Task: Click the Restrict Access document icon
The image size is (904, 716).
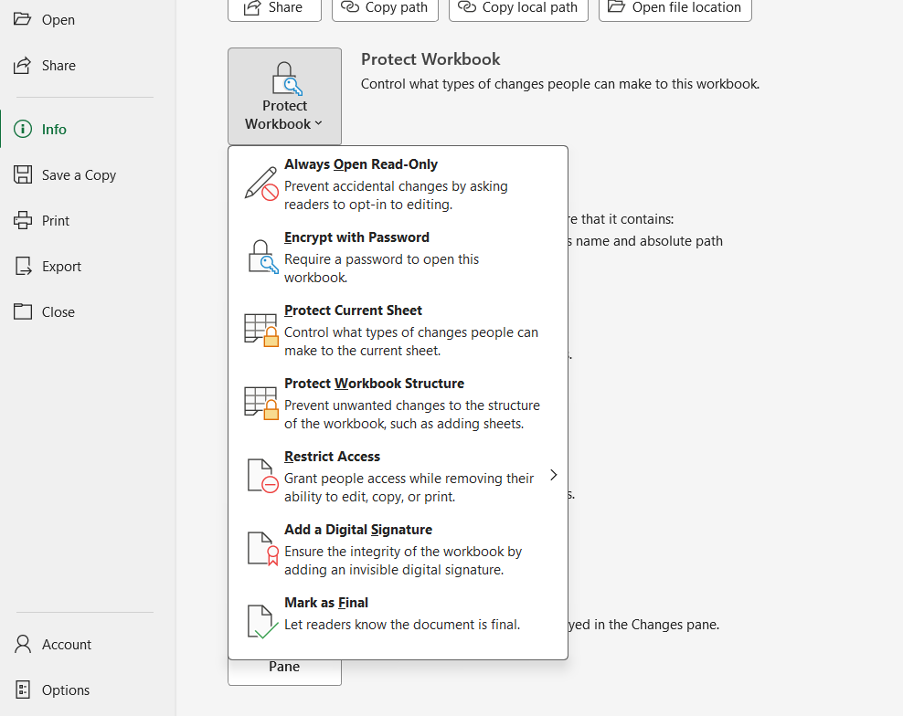Action: [x=261, y=476]
